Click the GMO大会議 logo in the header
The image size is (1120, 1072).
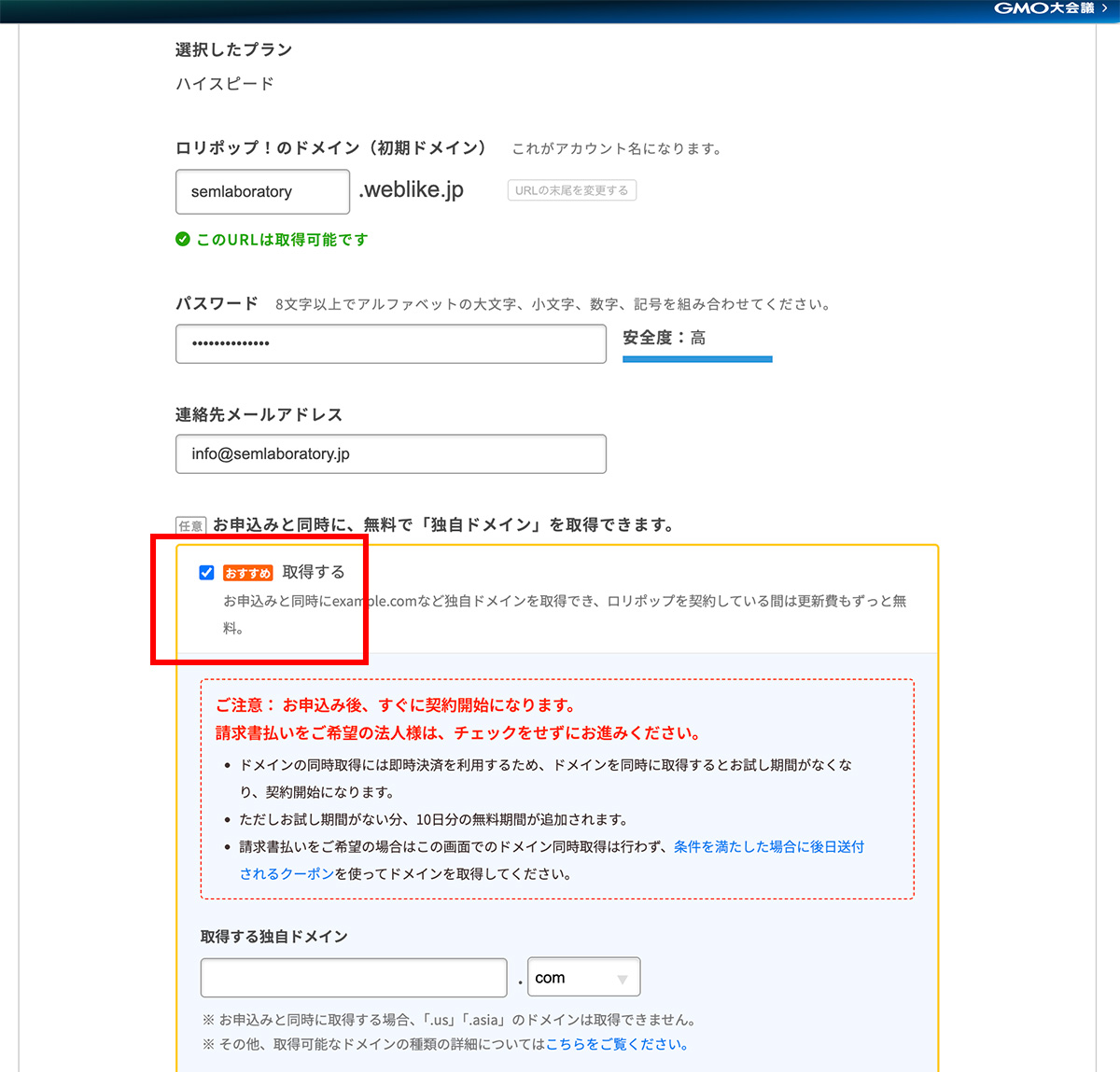pyautogui.click(x=1039, y=8)
